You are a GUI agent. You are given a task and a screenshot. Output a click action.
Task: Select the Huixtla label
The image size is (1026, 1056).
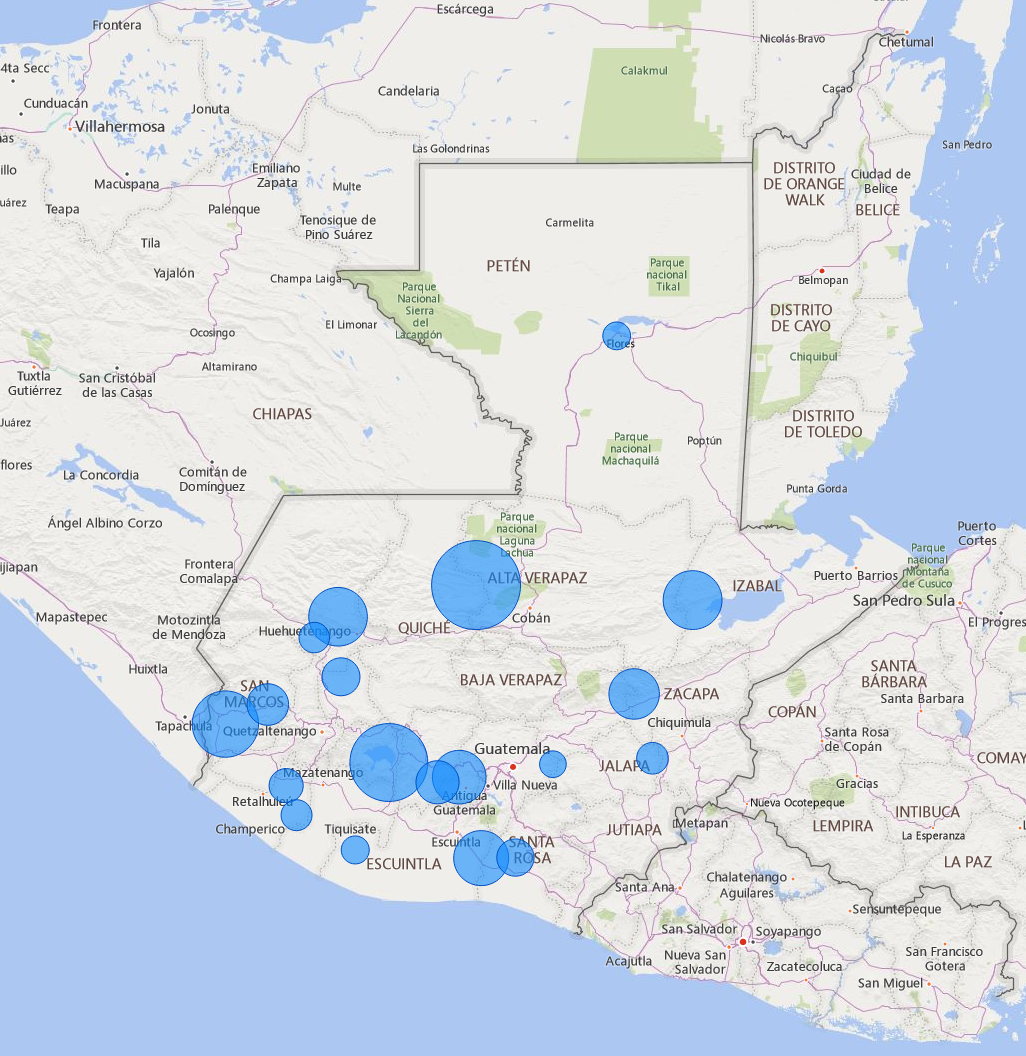pyautogui.click(x=148, y=669)
